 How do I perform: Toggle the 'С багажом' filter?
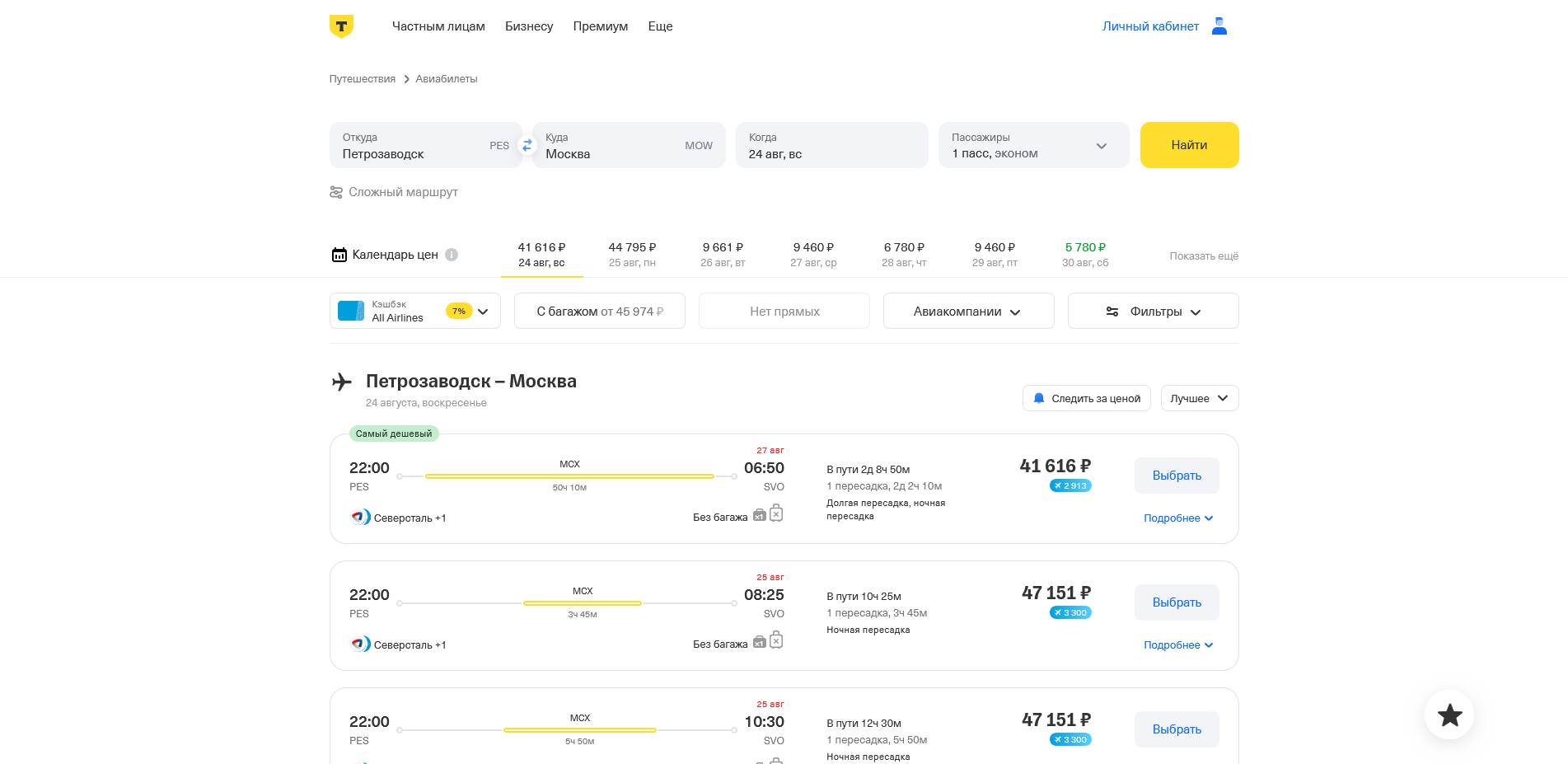tap(599, 311)
